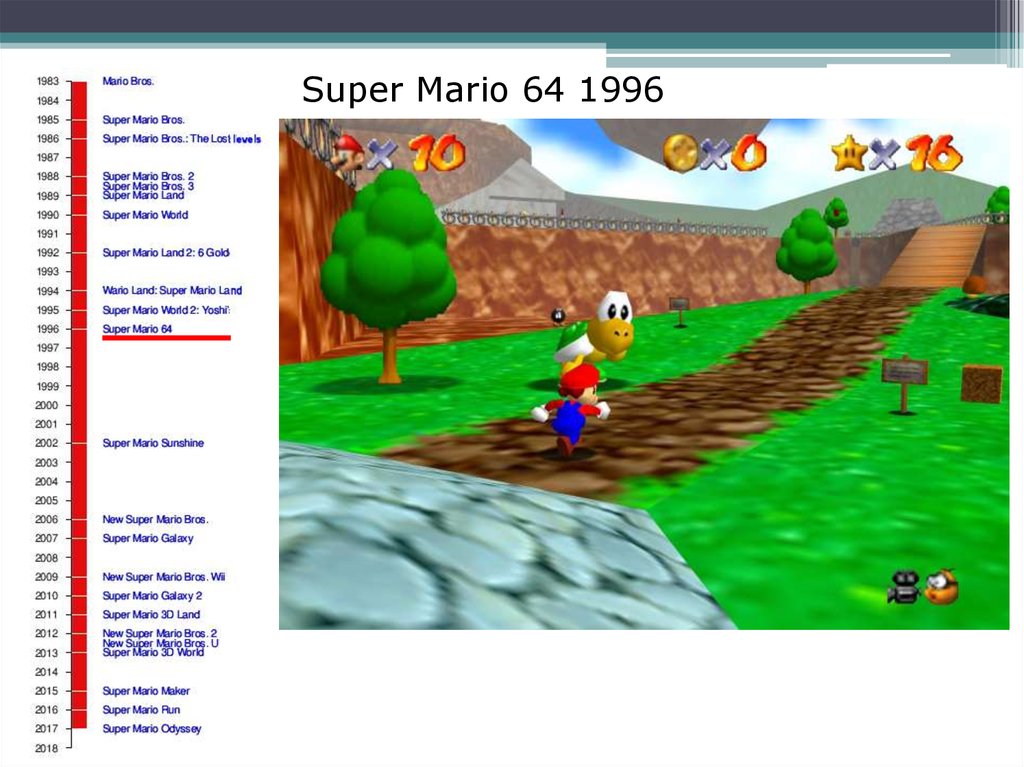Open Super Mario World 2: Yoshi's entry
Screen dimensions: 1024x767
166,310
